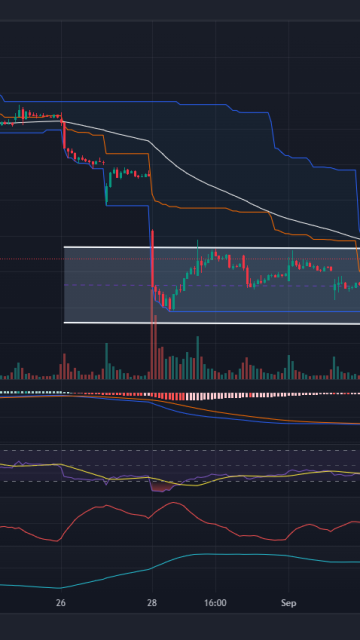Click the red and white MACD histogram bars
Viewport: 360px width, 640px height.
pos(212,396)
